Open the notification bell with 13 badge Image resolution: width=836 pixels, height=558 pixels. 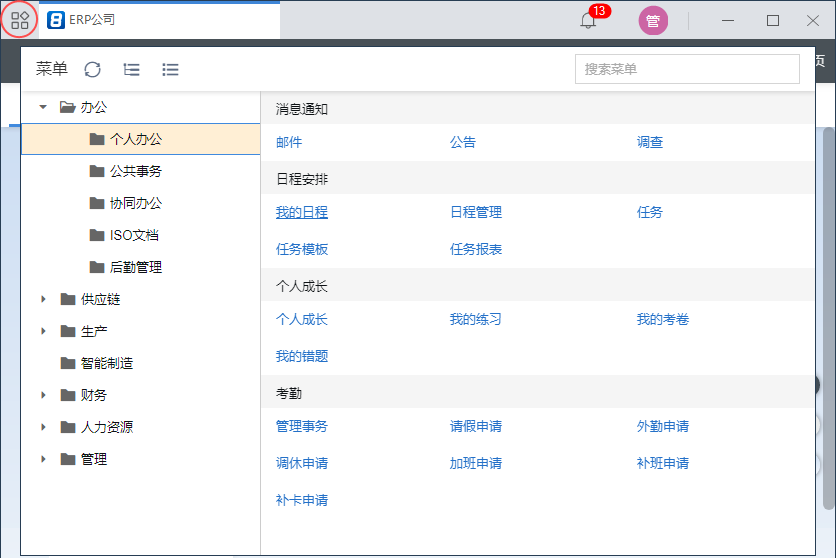[588, 21]
